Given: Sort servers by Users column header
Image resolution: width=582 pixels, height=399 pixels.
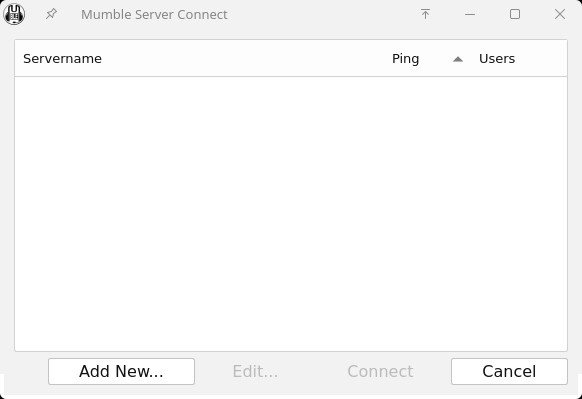Looking at the screenshot, I should coord(497,59).
